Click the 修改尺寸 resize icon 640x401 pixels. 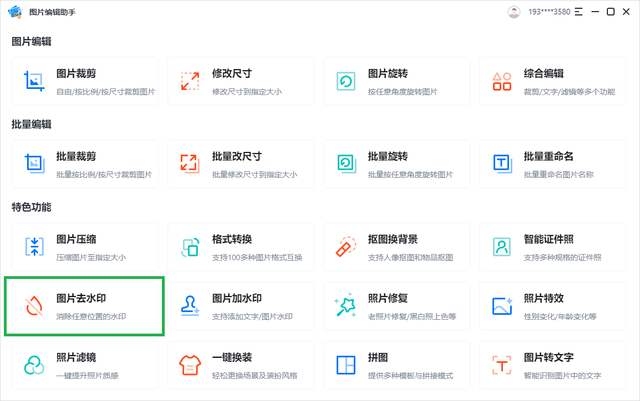pyautogui.click(x=190, y=81)
